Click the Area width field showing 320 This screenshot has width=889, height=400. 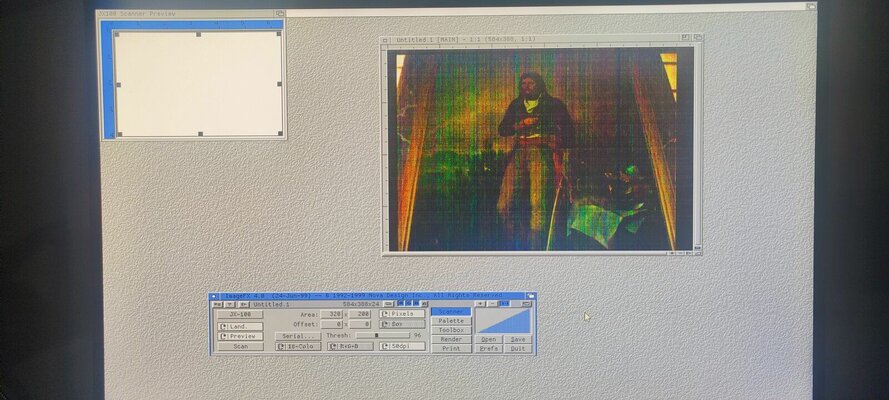[x=332, y=314]
